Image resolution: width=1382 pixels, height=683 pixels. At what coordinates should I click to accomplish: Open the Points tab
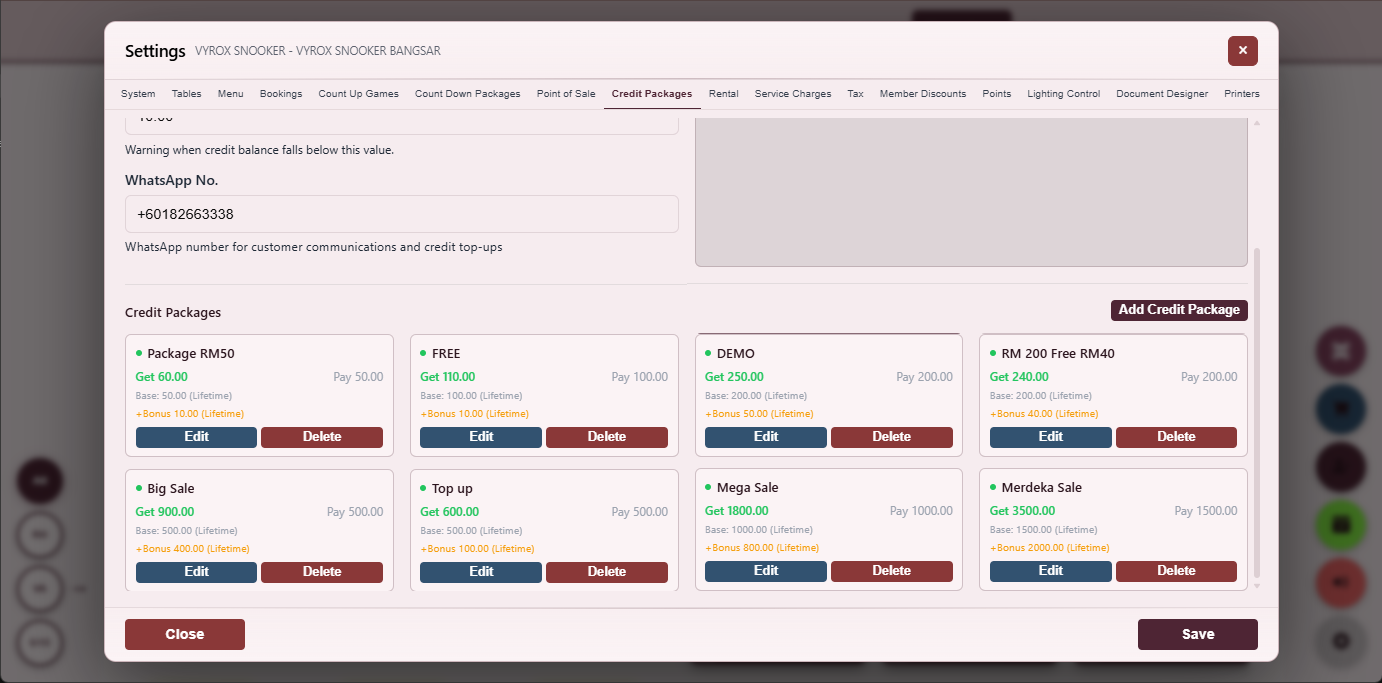point(997,94)
